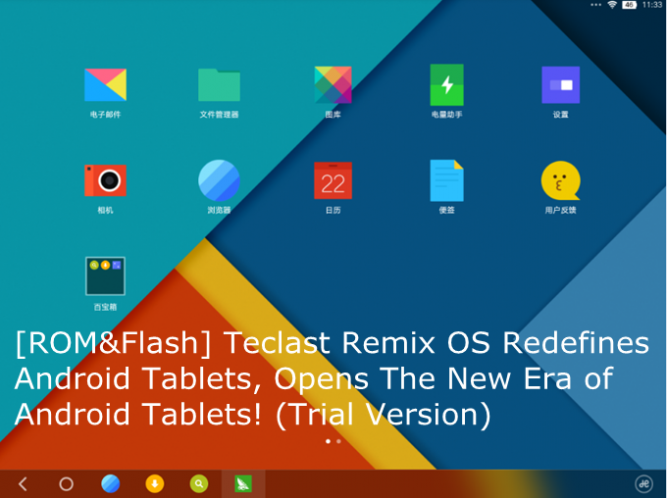This screenshot has width=667, height=498.
Task: Open the 文件管理器 file manager
Action: click(219, 85)
